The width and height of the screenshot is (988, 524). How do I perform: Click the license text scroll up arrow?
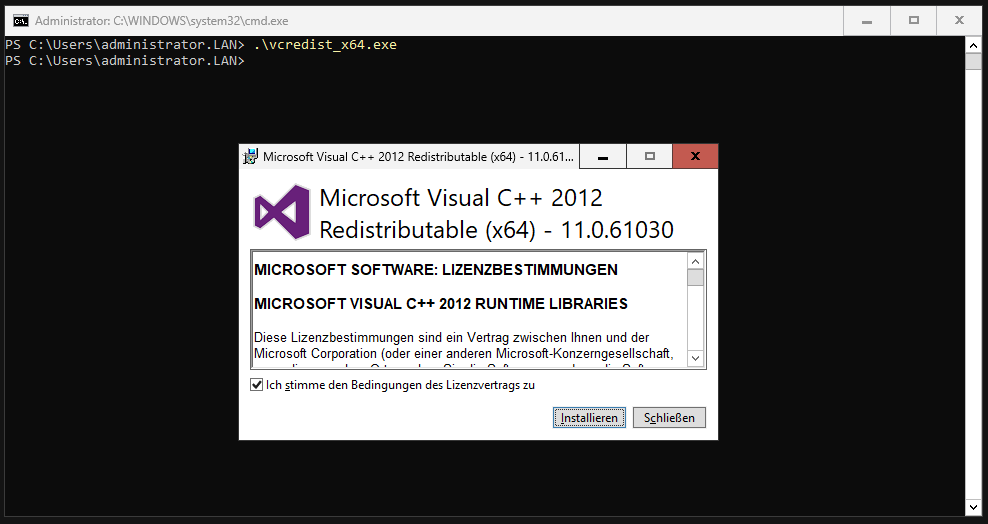[695, 261]
